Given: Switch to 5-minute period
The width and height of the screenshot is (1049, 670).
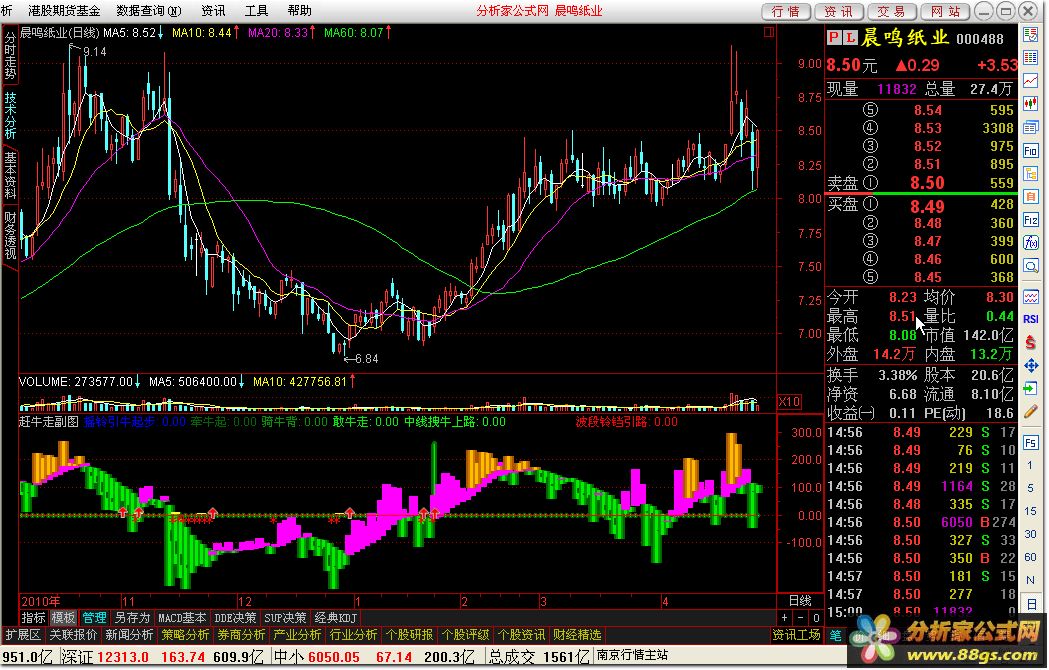Looking at the screenshot, I should [1031, 488].
